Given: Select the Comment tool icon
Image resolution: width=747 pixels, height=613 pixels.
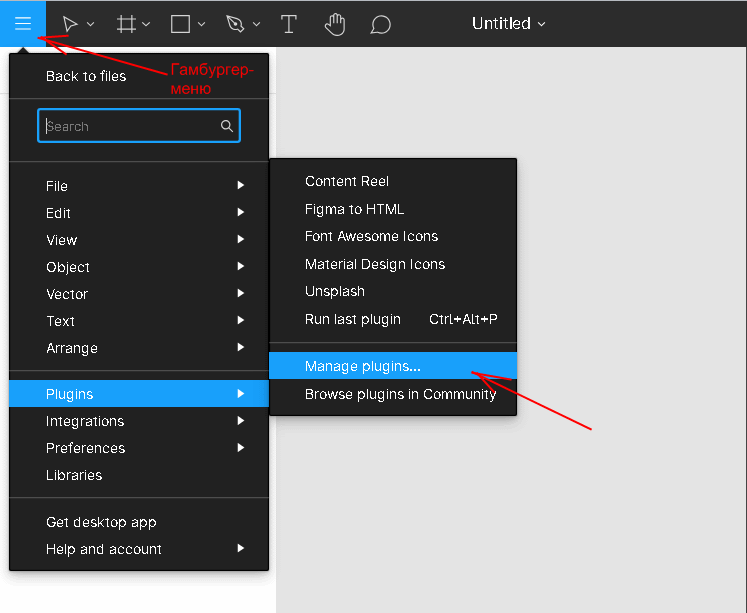Looking at the screenshot, I should coord(381,24).
